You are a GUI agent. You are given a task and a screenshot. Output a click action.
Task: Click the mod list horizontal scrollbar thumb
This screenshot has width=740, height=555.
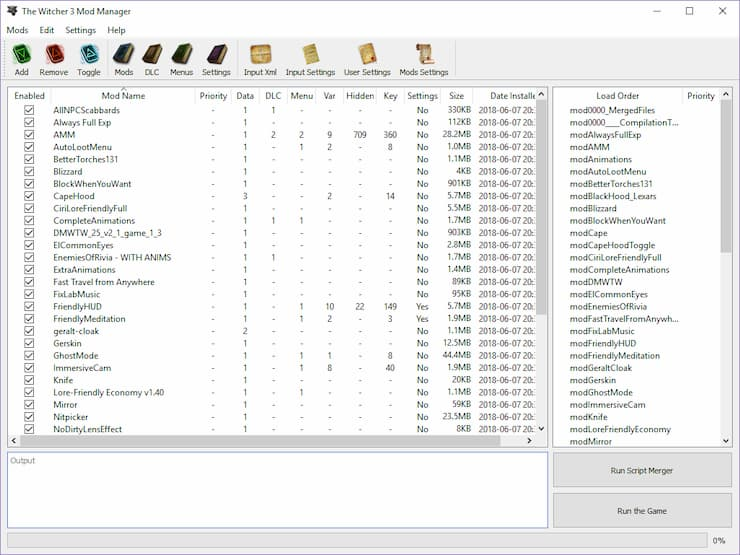click(x=260, y=440)
